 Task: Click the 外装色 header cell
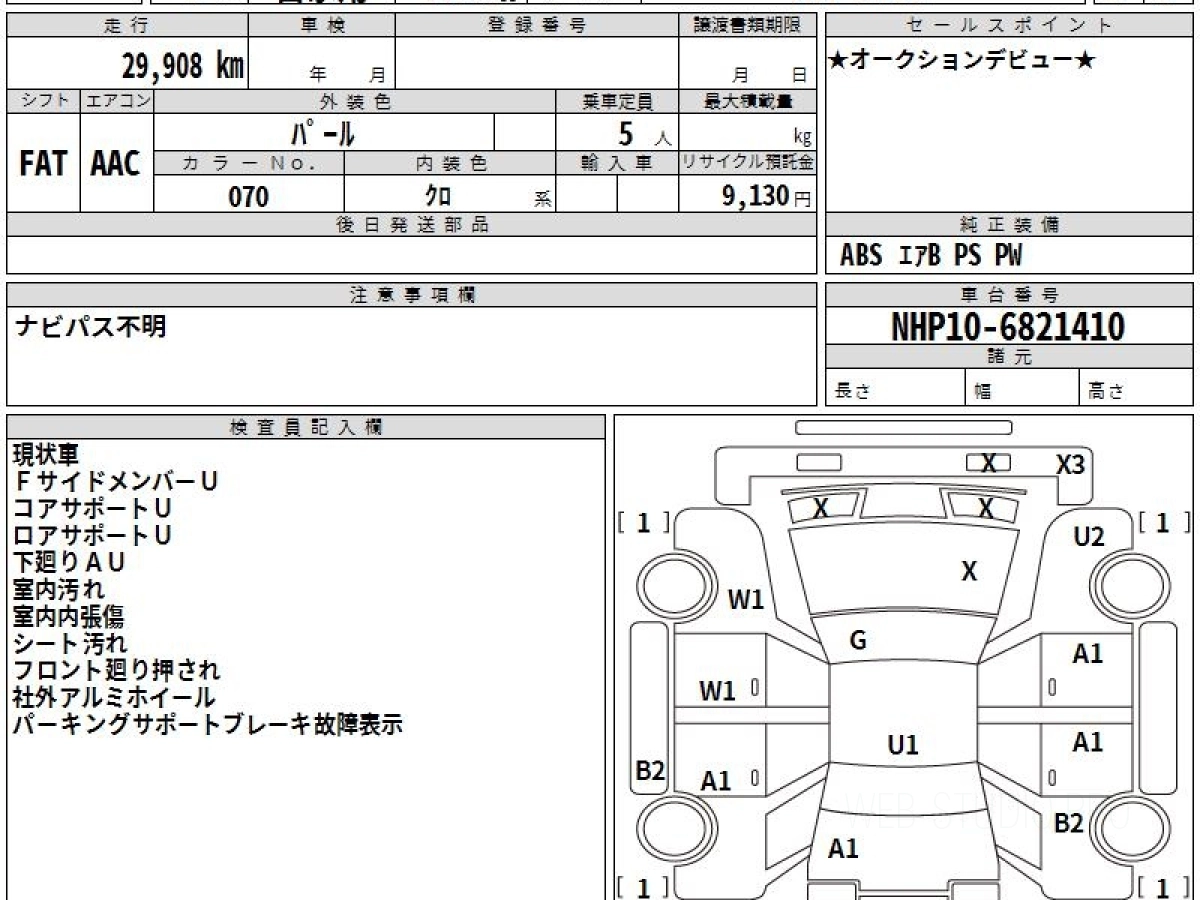(x=355, y=101)
